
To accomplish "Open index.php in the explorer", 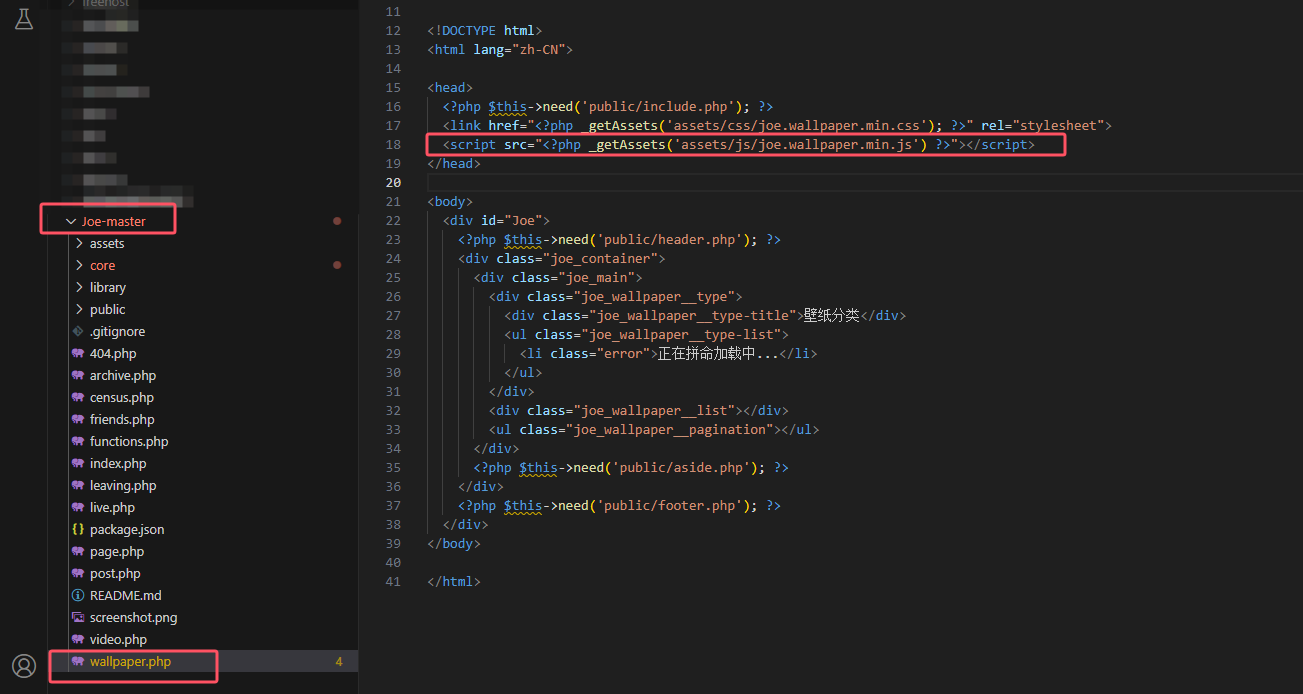I will click(x=118, y=463).
